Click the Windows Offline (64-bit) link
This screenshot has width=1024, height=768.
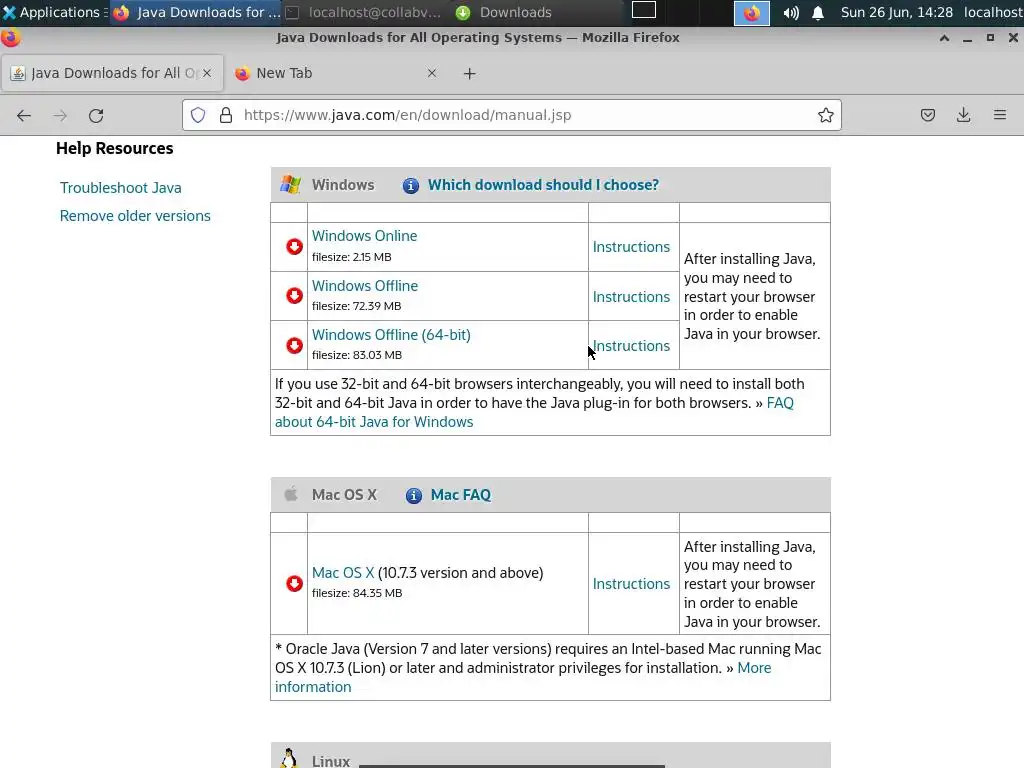coord(391,335)
